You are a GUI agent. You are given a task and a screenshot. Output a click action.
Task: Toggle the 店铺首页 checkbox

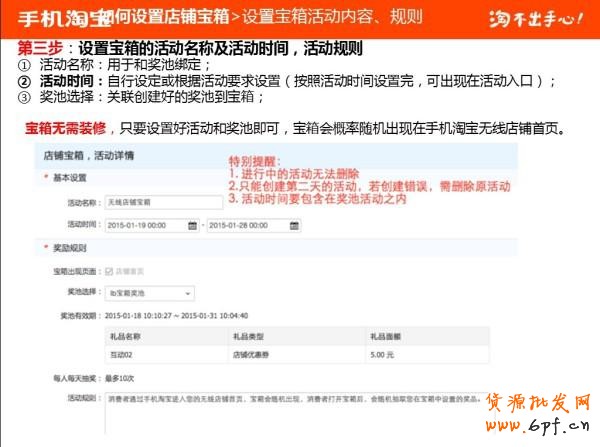[x=109, y=270]
